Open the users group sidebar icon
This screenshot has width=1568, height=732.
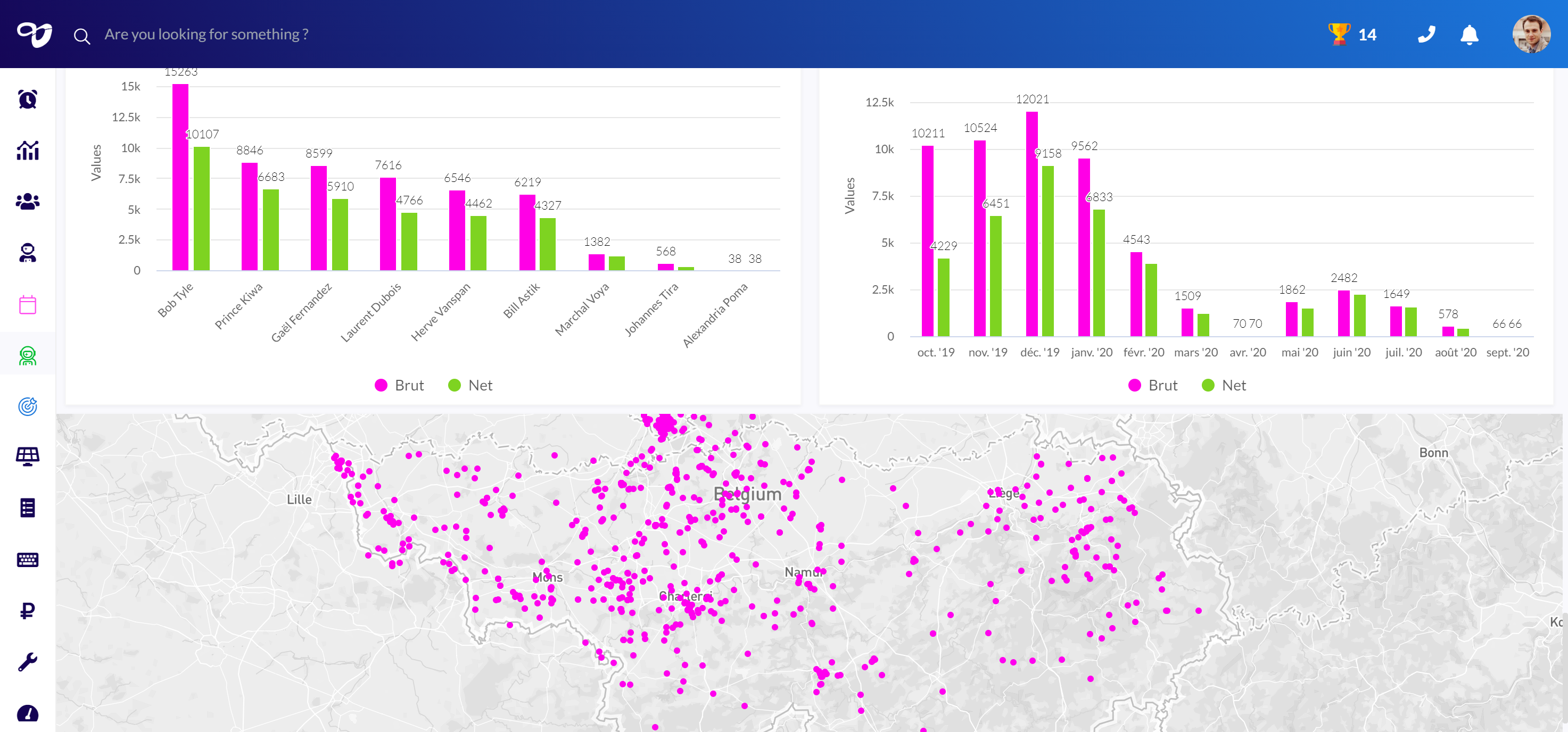pyautogui.click(x=27, y=202)
